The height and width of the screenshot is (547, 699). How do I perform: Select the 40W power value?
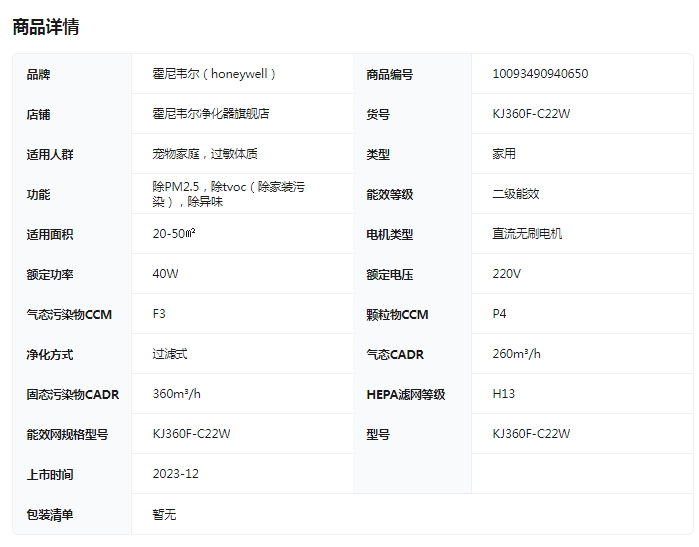click(x=165, y=274)
